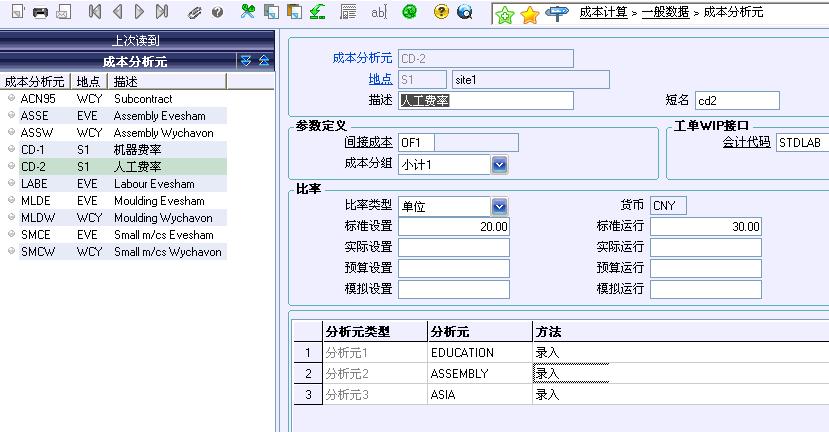Collapse list with double up arrow
The image size is (829, 432).
click(264, 61)
